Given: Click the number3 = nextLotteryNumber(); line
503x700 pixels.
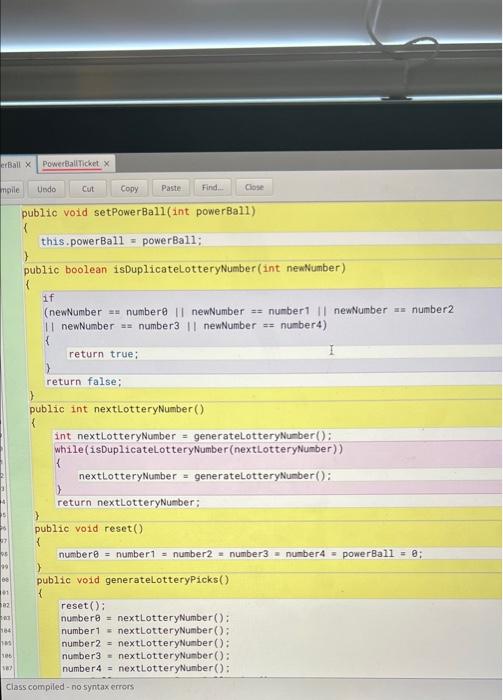Looking at the screenshot, I should click(x=146, y=656).
